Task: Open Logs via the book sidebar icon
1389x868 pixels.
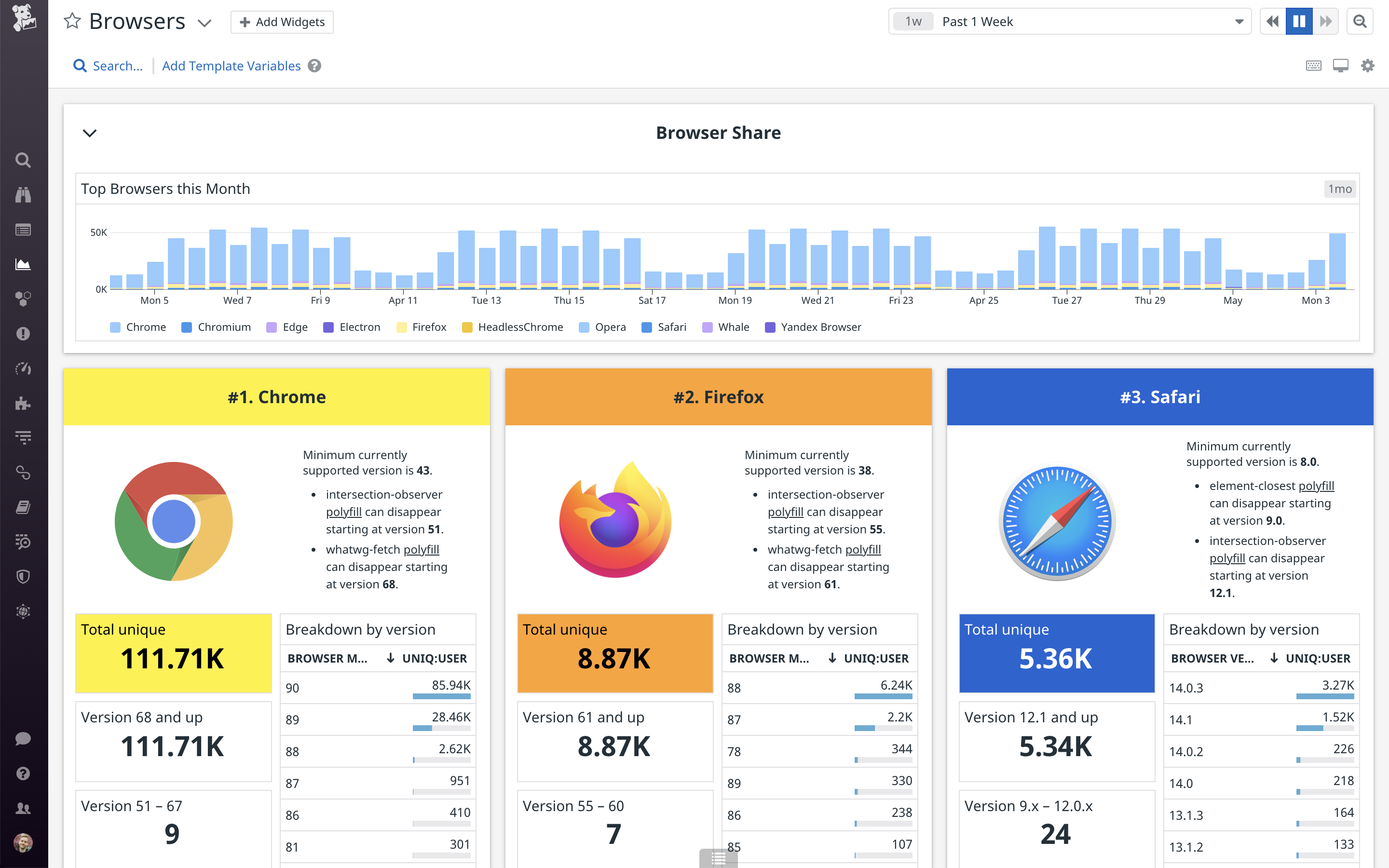Action: pyautogui.click(x=23, y=506)
